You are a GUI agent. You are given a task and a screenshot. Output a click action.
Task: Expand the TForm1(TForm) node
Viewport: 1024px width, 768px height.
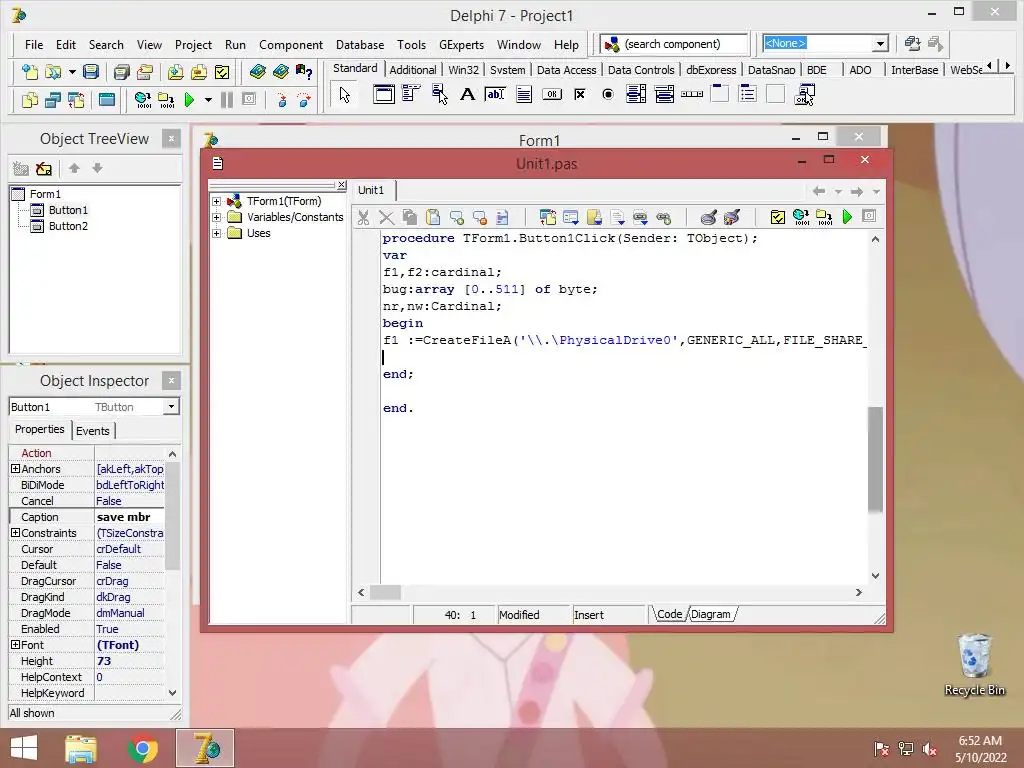coord(216,202)
